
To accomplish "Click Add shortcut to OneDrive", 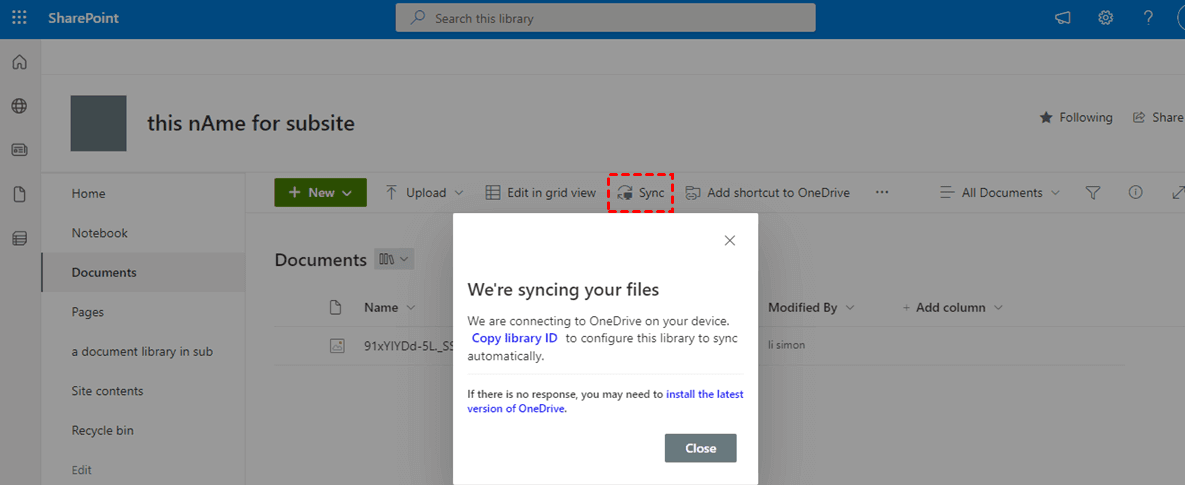I will tap(768, 193).
